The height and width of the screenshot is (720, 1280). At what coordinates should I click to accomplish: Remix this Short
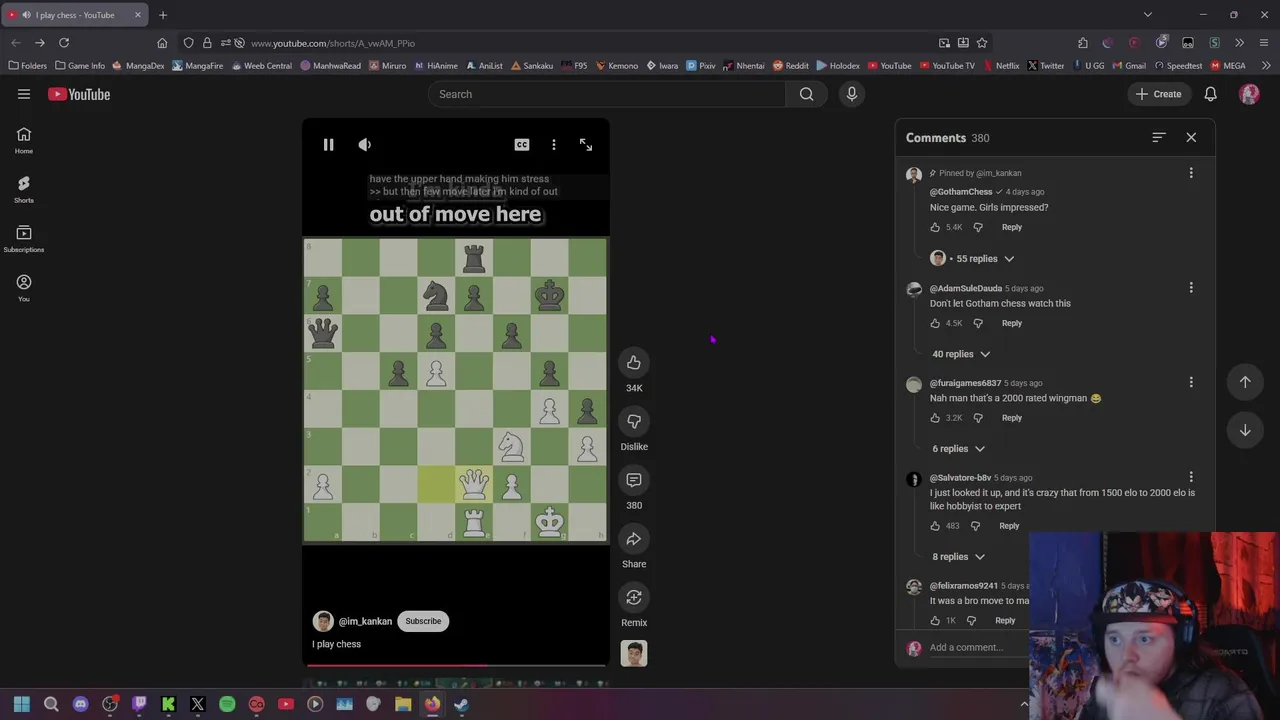634,597
